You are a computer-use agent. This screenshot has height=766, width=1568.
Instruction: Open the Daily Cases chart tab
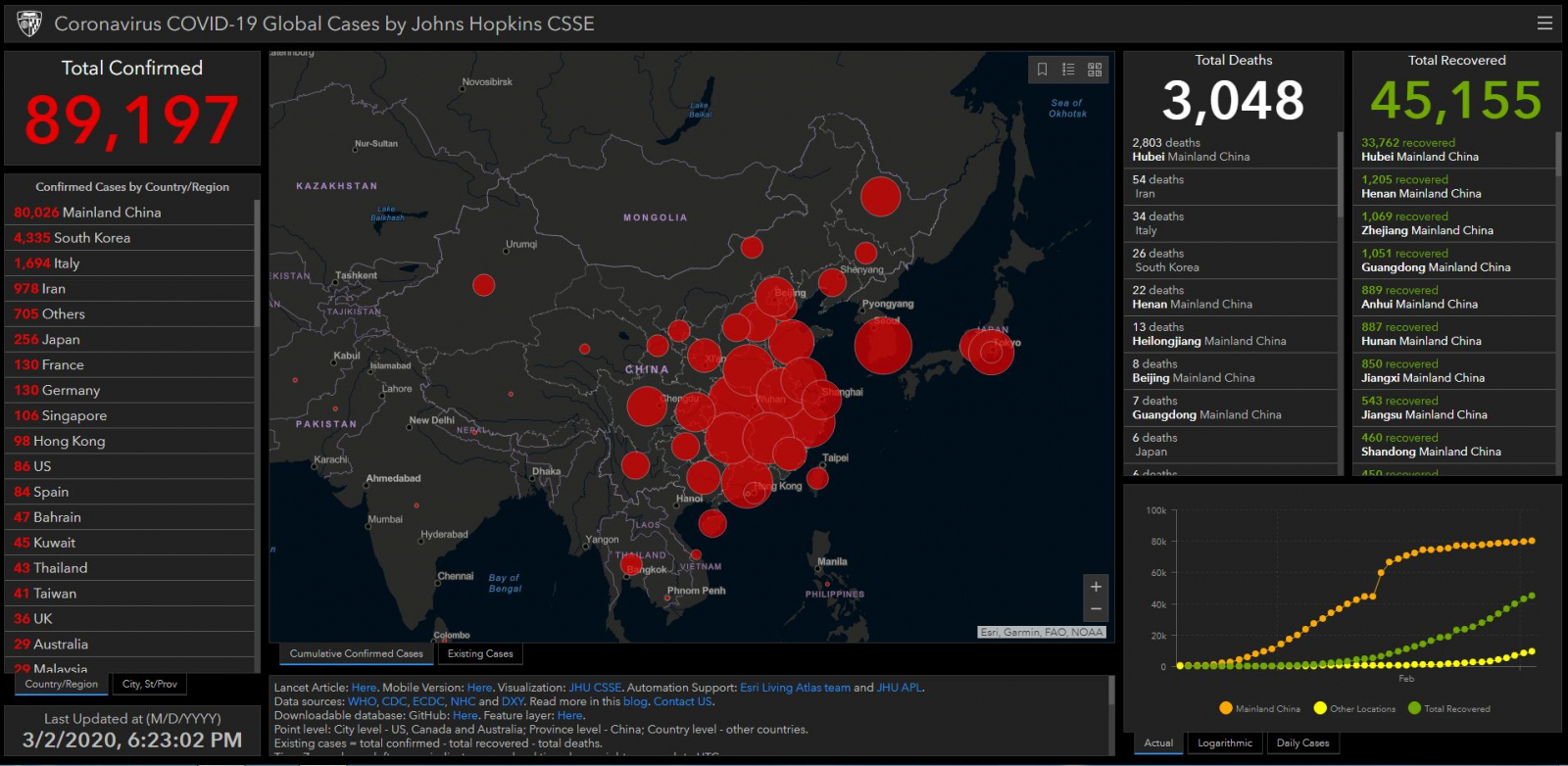coord(1302,742)
